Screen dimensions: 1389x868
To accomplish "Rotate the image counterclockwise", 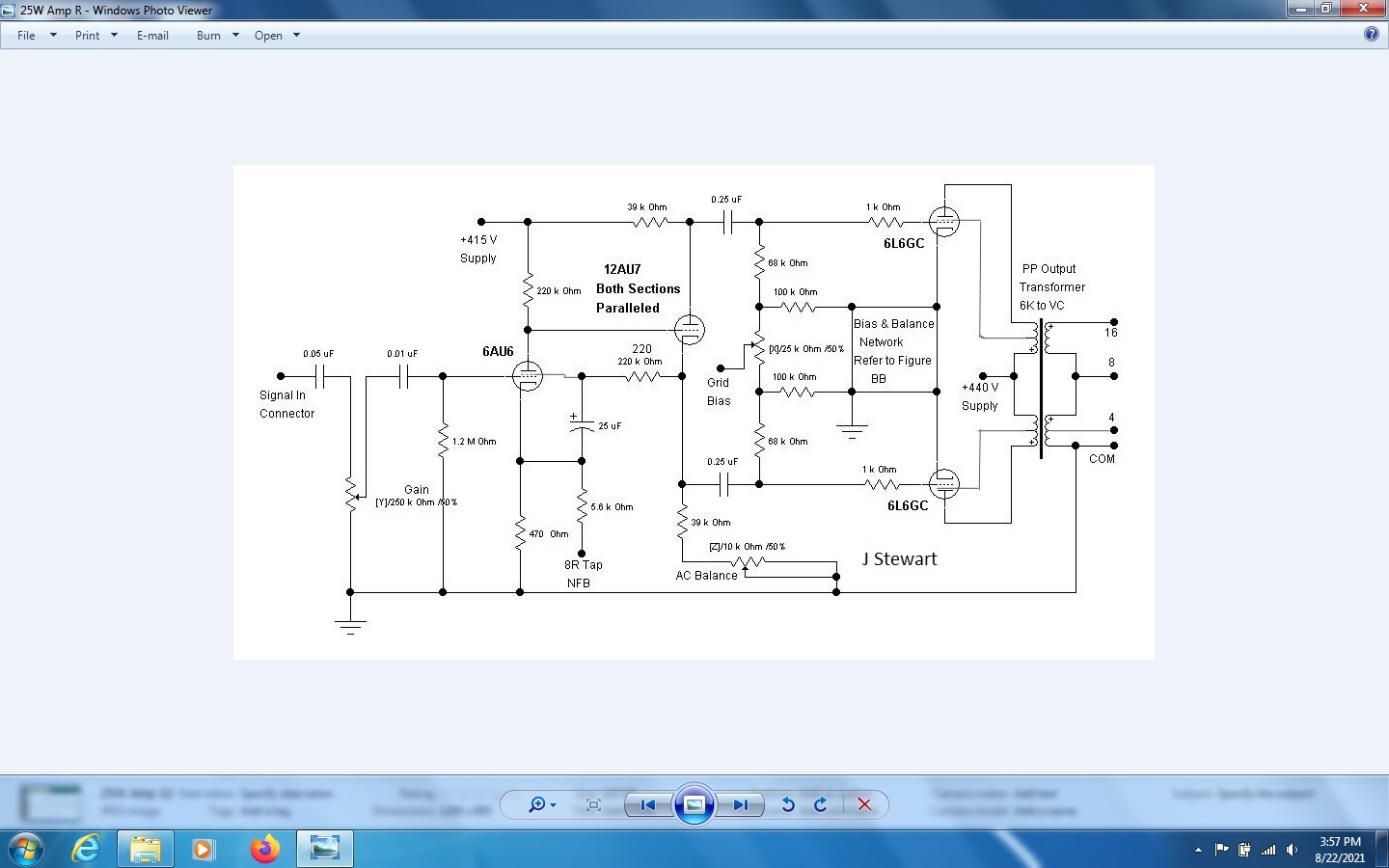I will [788, 804].
